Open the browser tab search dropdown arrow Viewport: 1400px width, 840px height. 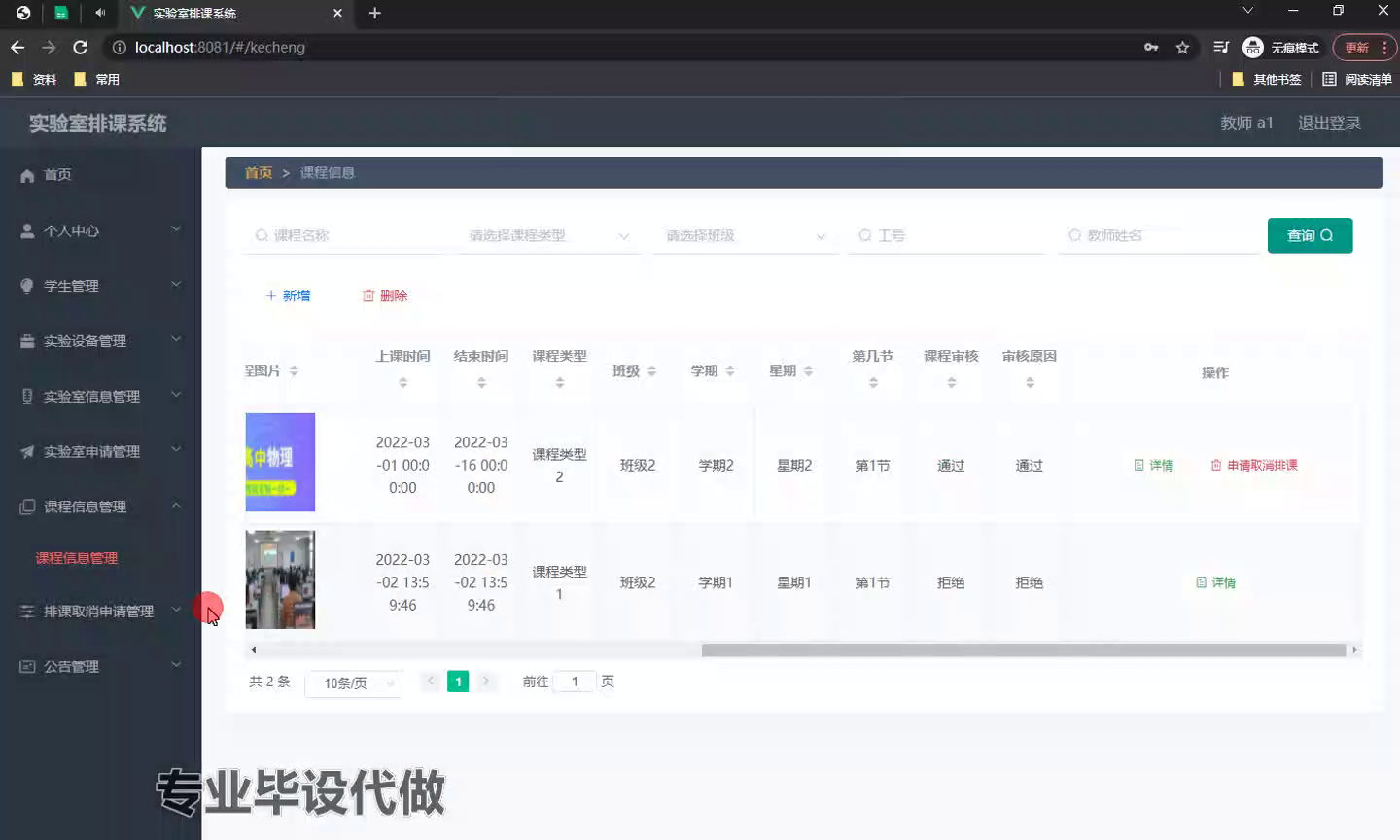1248,10
